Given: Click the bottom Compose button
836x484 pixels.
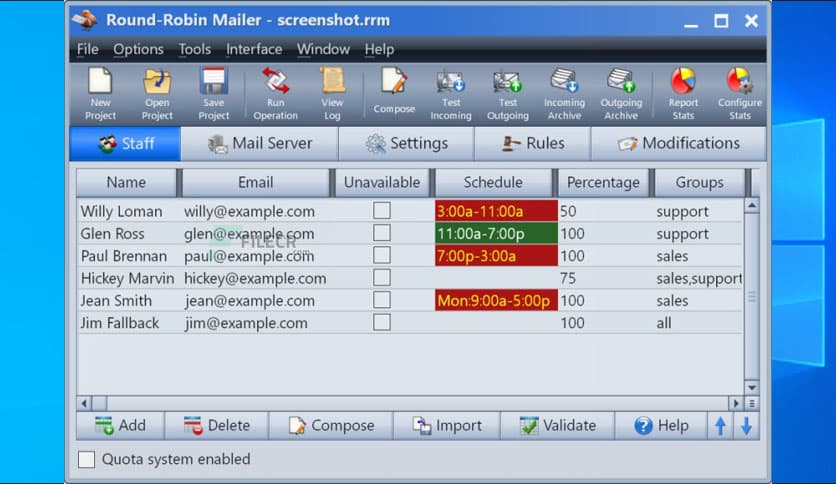Looking at the screenshot, I should click(x=331, y=425).
